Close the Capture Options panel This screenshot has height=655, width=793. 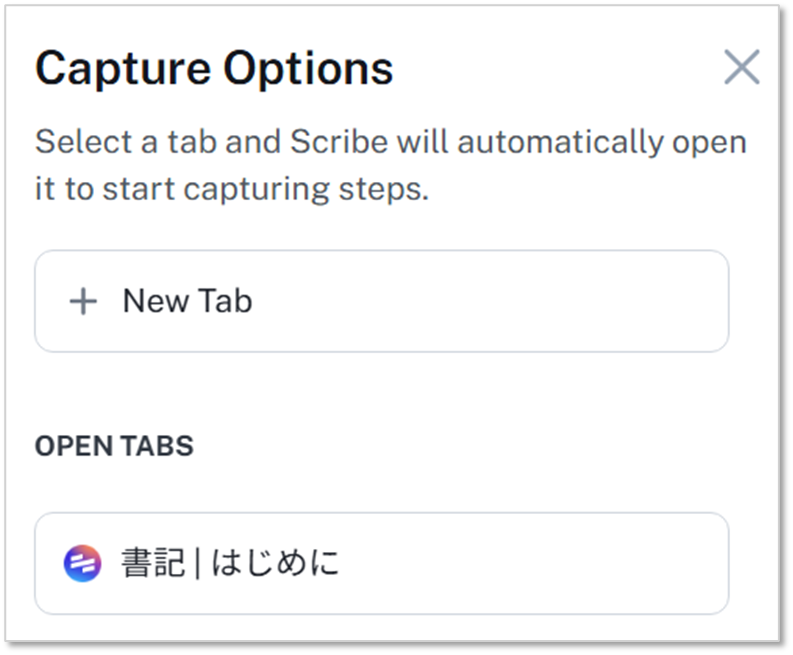[741, 68]
